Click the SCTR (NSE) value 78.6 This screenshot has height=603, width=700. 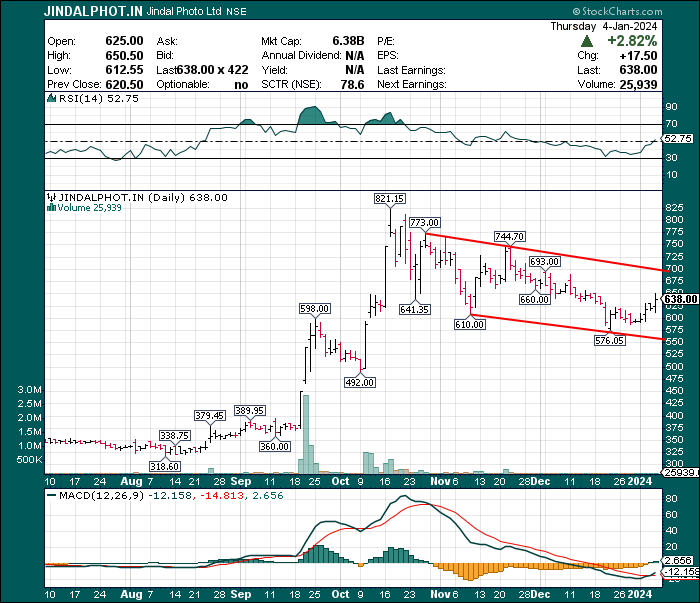pyautogui.click(x=352, y=85)
